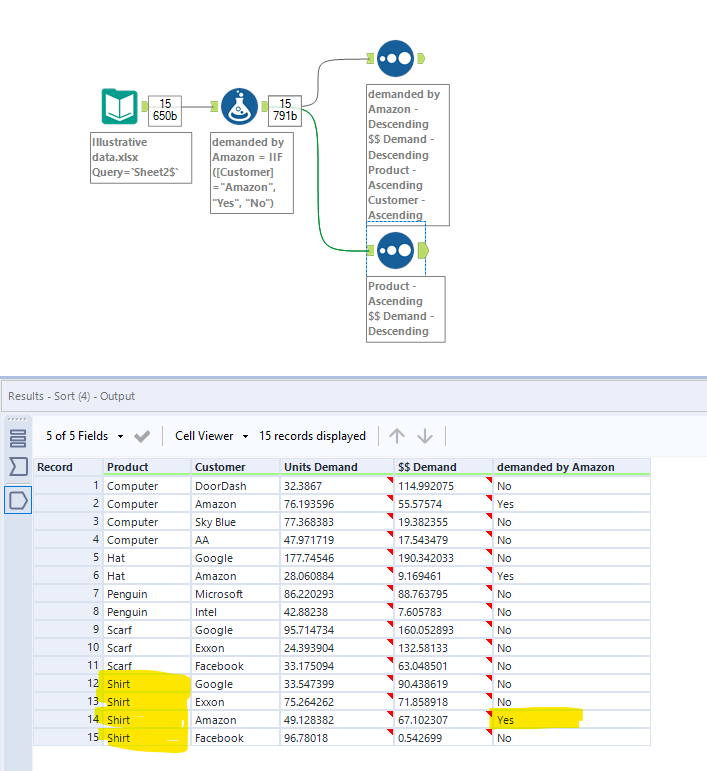
Task: Select the 76.193596 Units Demand cell
Action: click(337, 504)
